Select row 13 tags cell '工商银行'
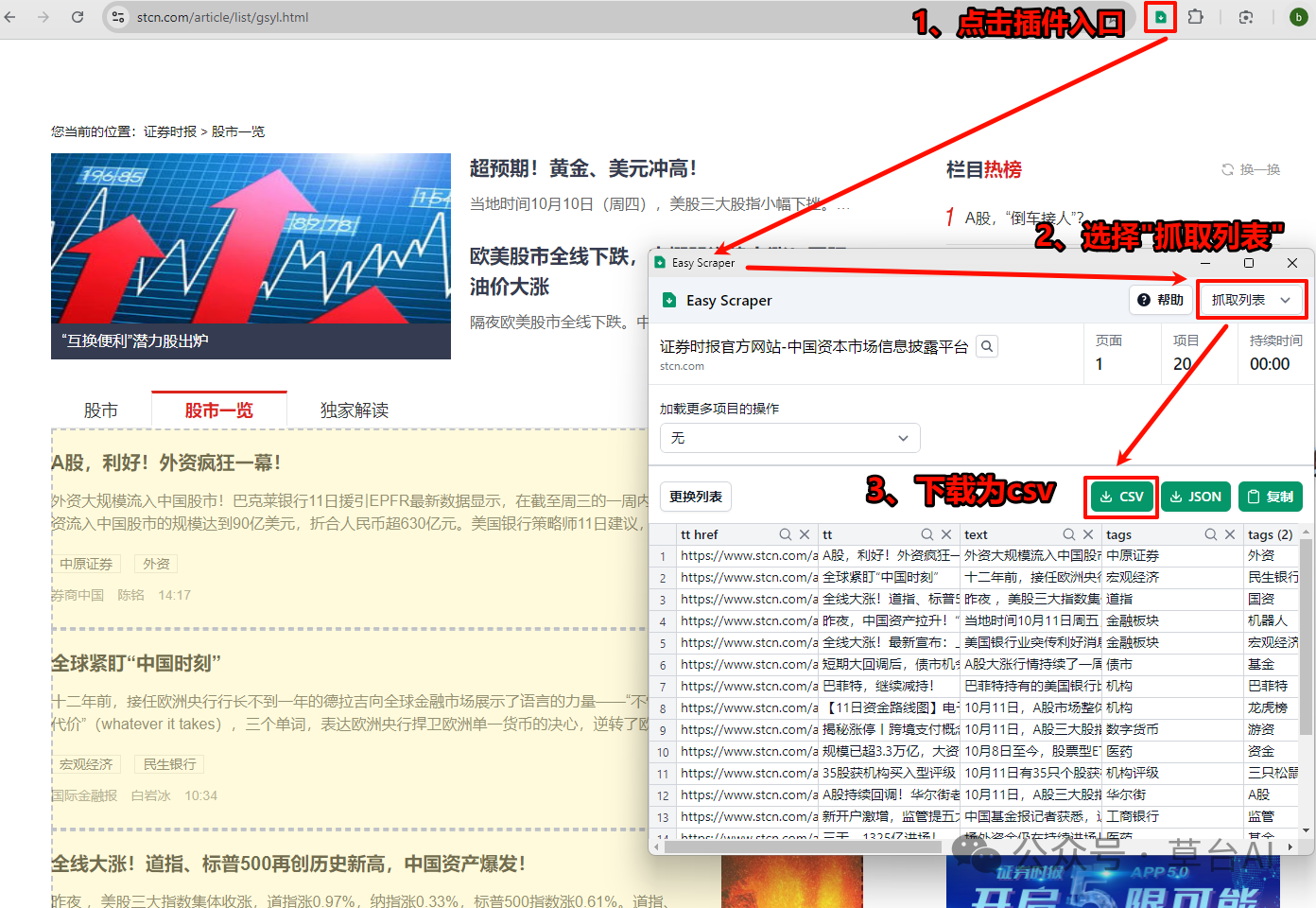 (1172, 817)
